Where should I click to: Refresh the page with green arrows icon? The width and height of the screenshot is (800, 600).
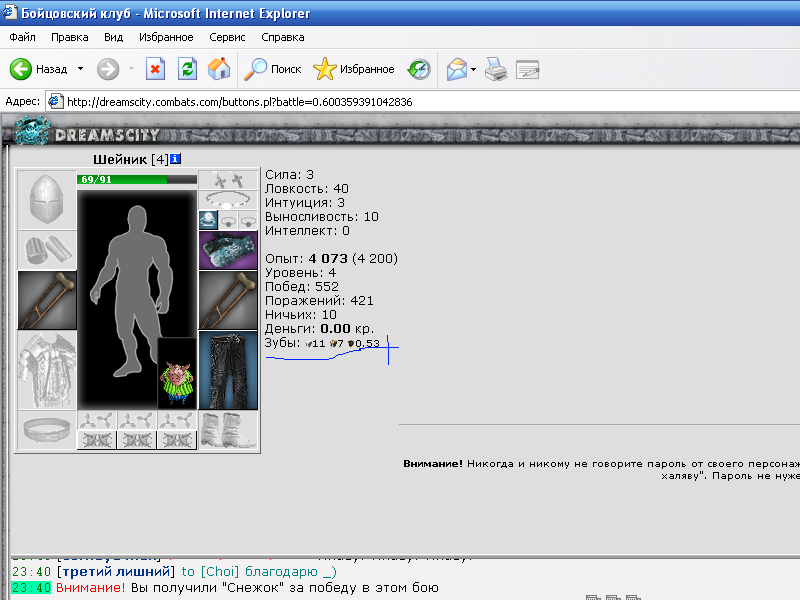[x=187, y=69]
